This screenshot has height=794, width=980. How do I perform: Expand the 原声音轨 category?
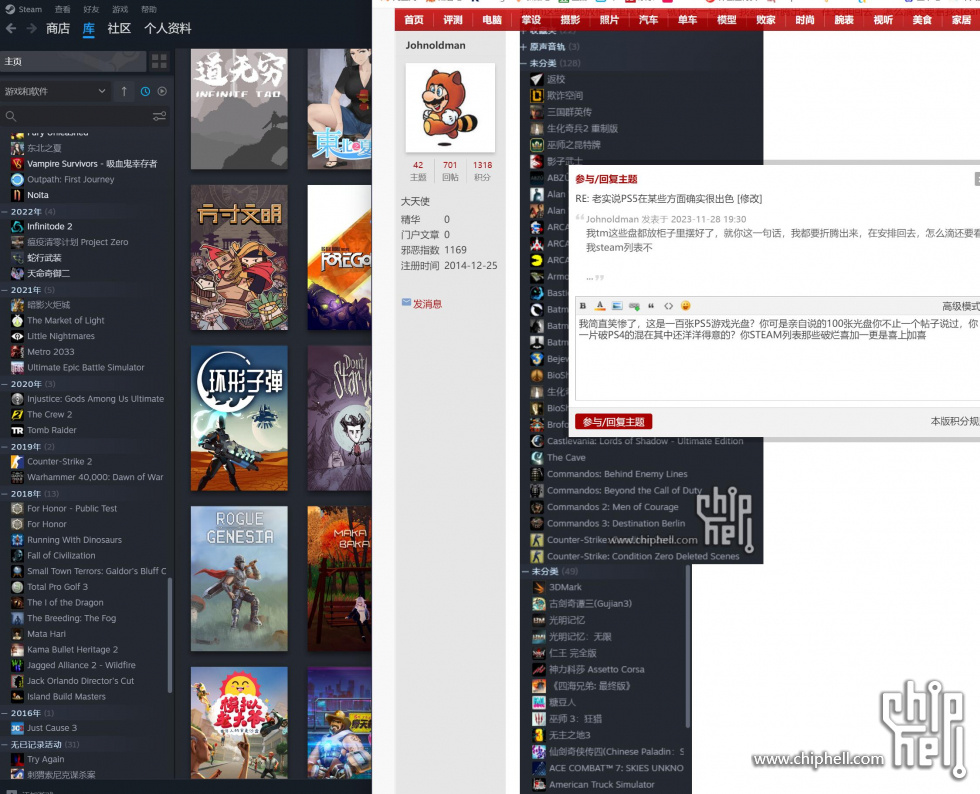[524, 47]
